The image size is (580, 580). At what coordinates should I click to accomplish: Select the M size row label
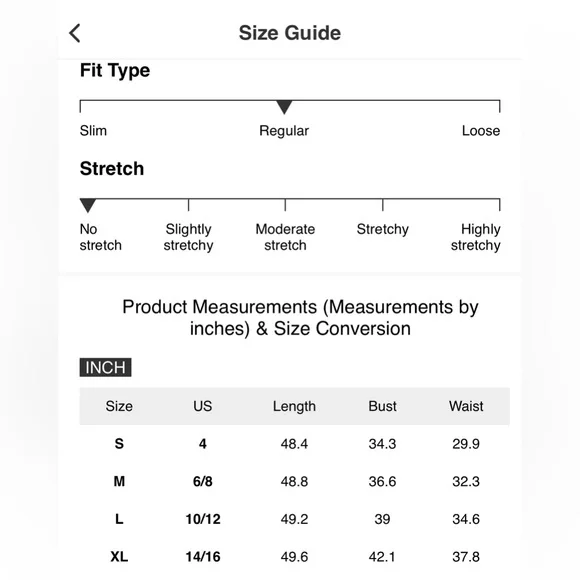point(119,481)
